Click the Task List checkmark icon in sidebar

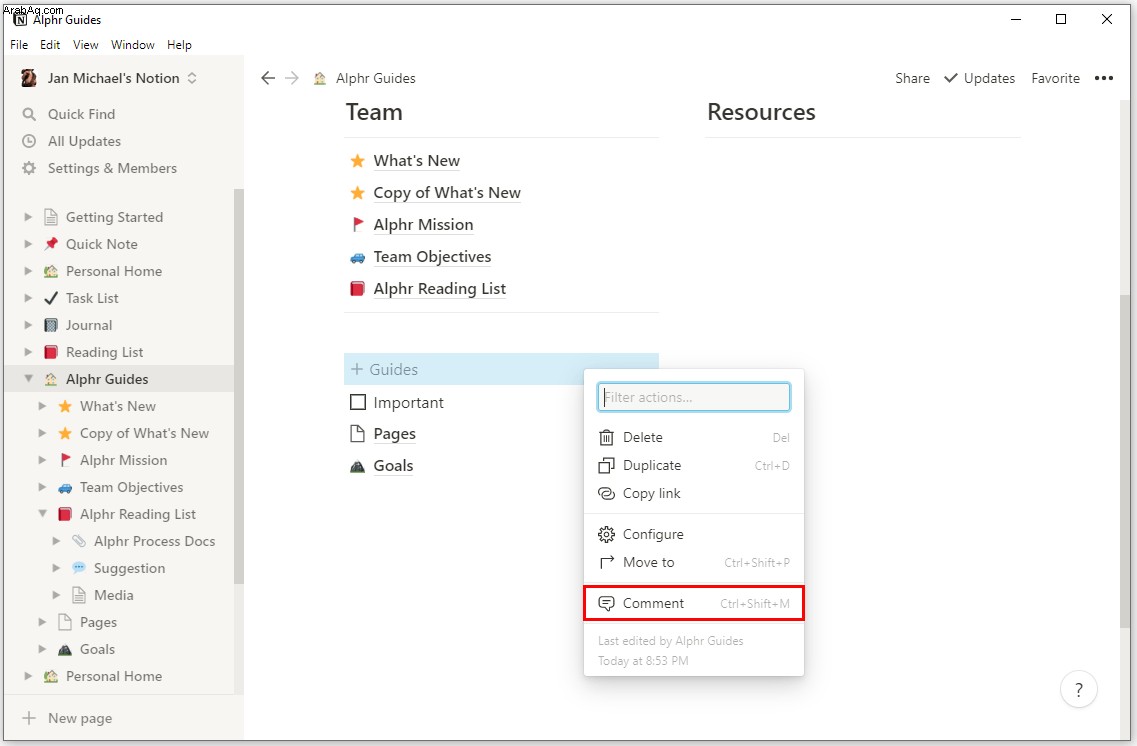[51, 298]
